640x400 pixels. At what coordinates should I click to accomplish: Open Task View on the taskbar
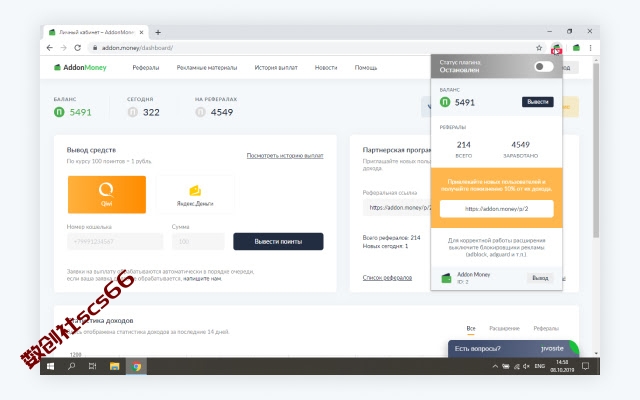pyautogui.click(x=93, y=366)
